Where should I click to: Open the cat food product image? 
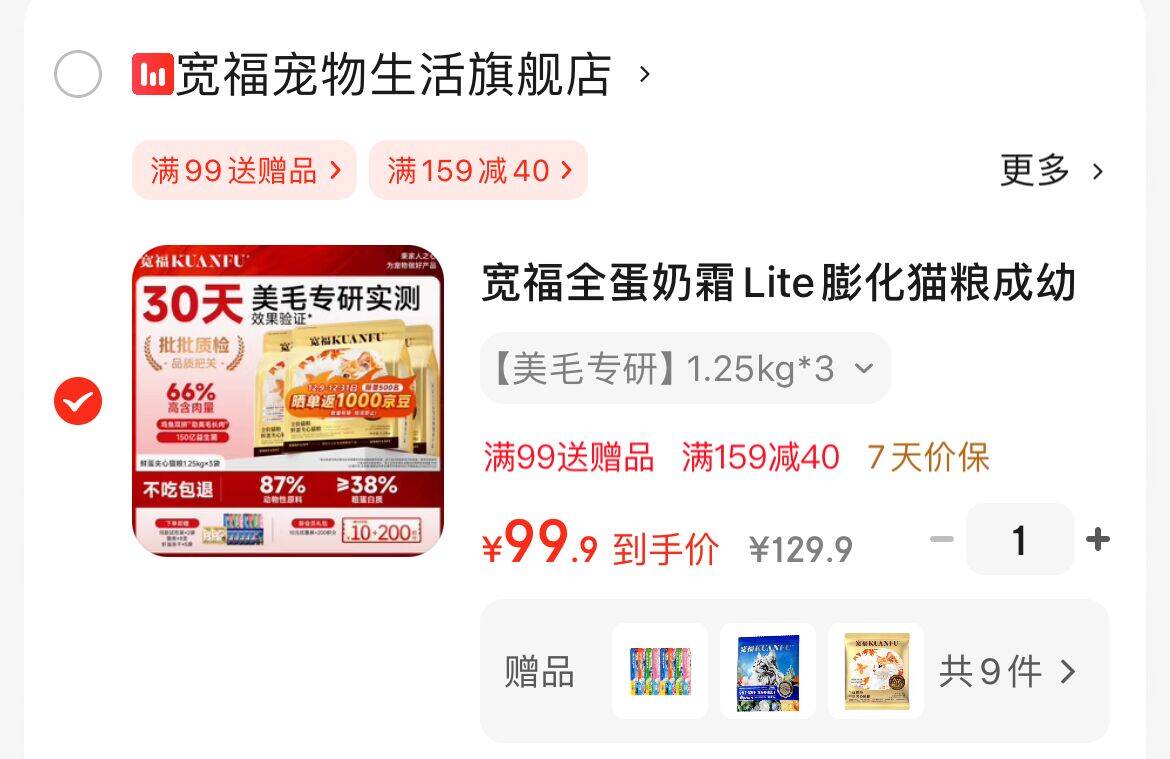288,400
